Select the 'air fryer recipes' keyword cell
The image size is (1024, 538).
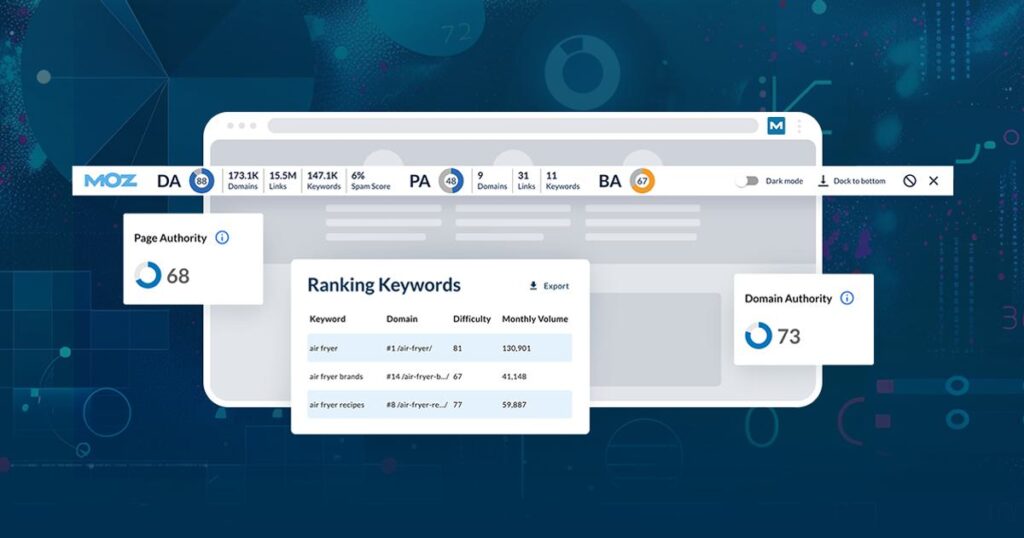pyautogui.click(x=336, y=405)
